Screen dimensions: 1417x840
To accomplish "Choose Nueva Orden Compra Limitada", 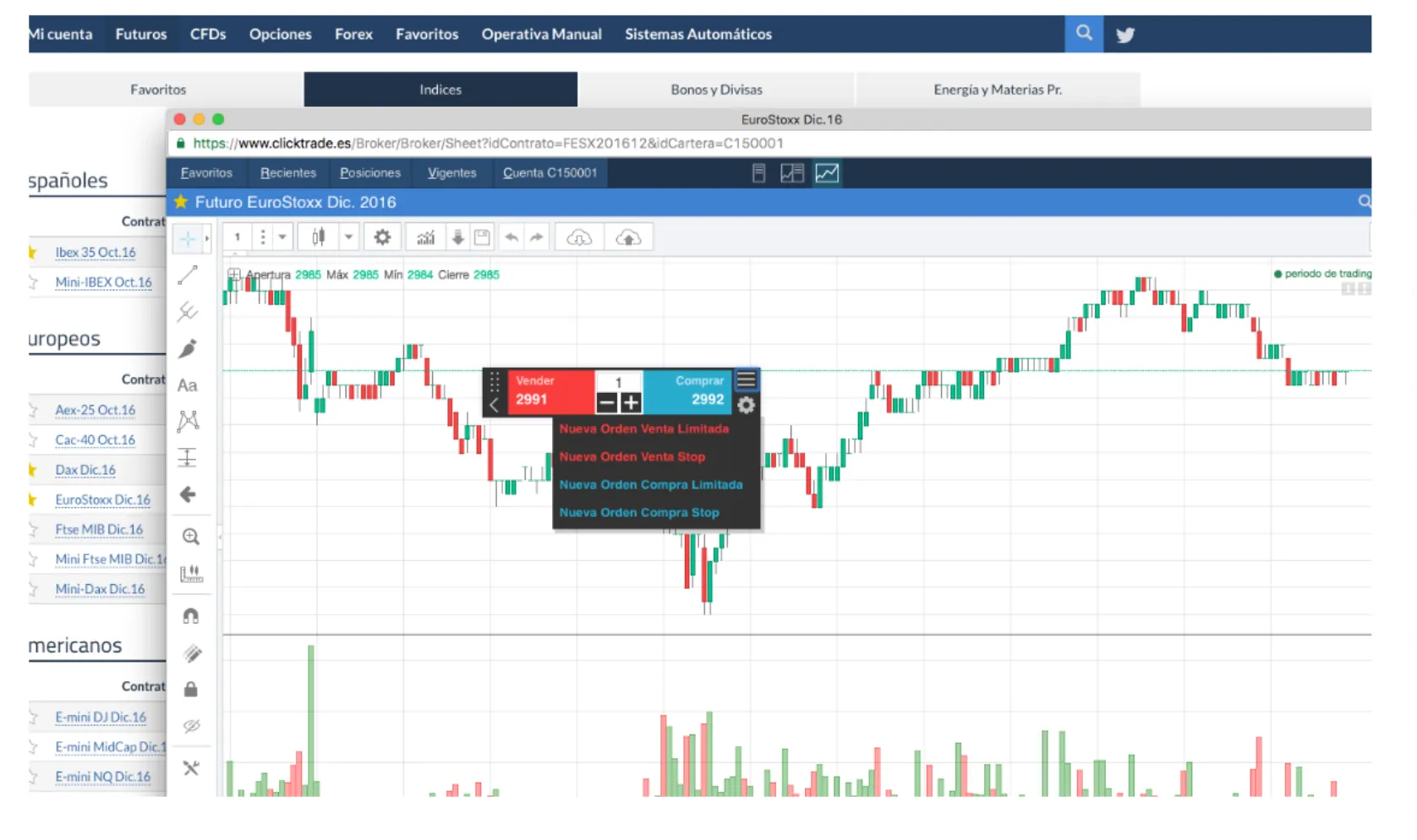I will click(651, 484).
